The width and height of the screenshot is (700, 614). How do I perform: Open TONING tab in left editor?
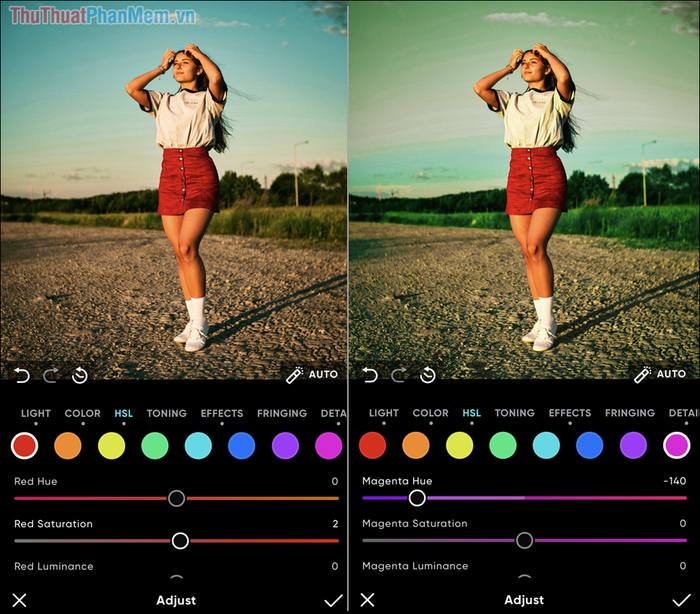click(x=167, y=414)
